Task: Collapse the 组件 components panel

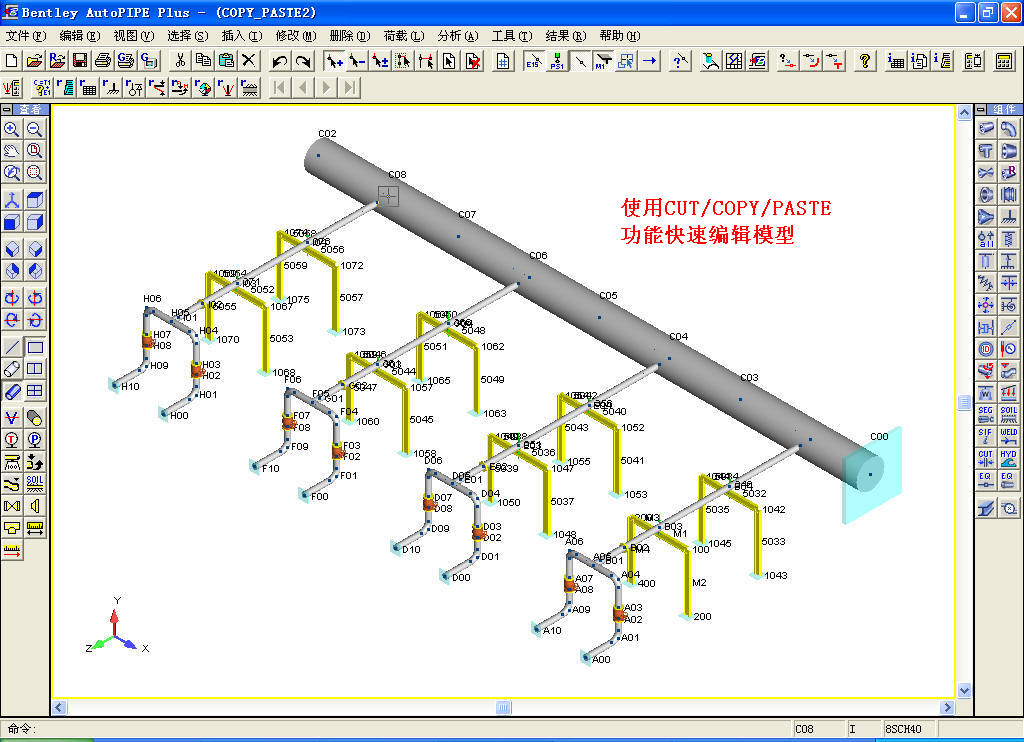Action: 981,109
